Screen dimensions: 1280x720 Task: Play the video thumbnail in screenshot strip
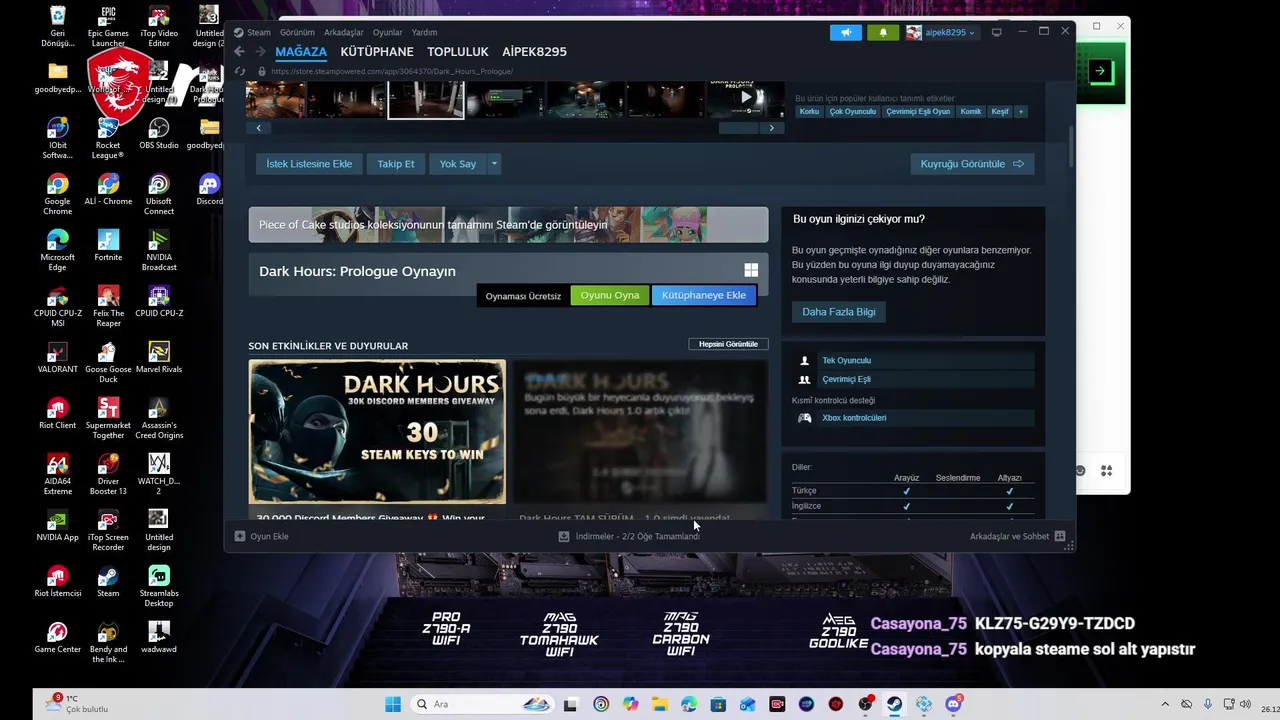point(746,98)
